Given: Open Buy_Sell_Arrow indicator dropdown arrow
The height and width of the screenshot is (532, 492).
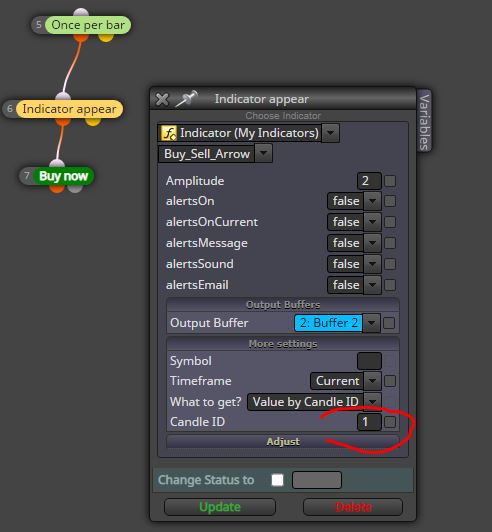Looking at the screenshot, I should click(263, 153).
